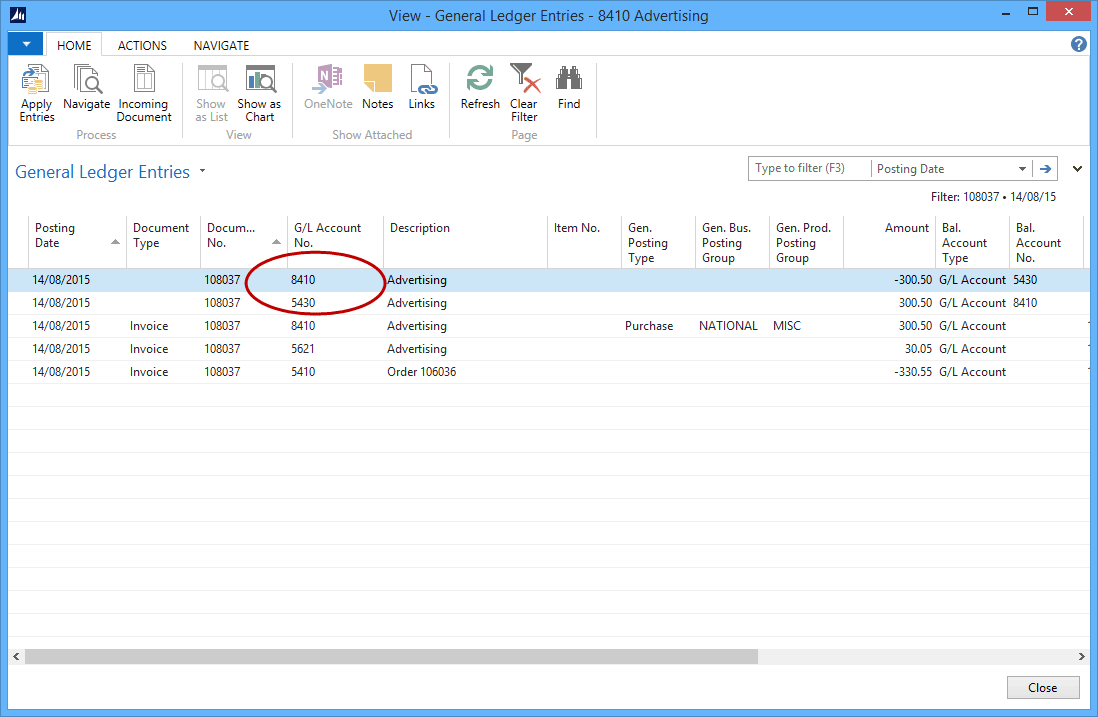This screenshot has width=1098, height=717.
Task: Click the Close button
Action: (x=1043, y=688)
